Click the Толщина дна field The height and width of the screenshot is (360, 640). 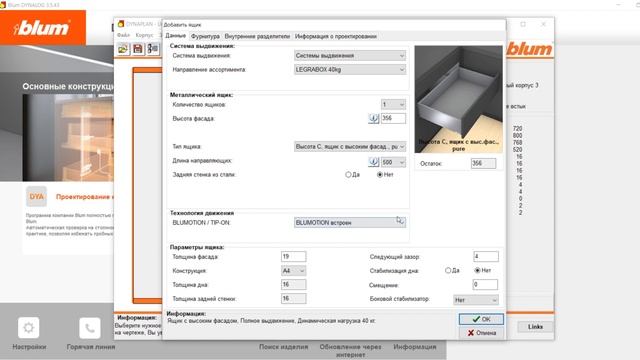coord(293,284)
